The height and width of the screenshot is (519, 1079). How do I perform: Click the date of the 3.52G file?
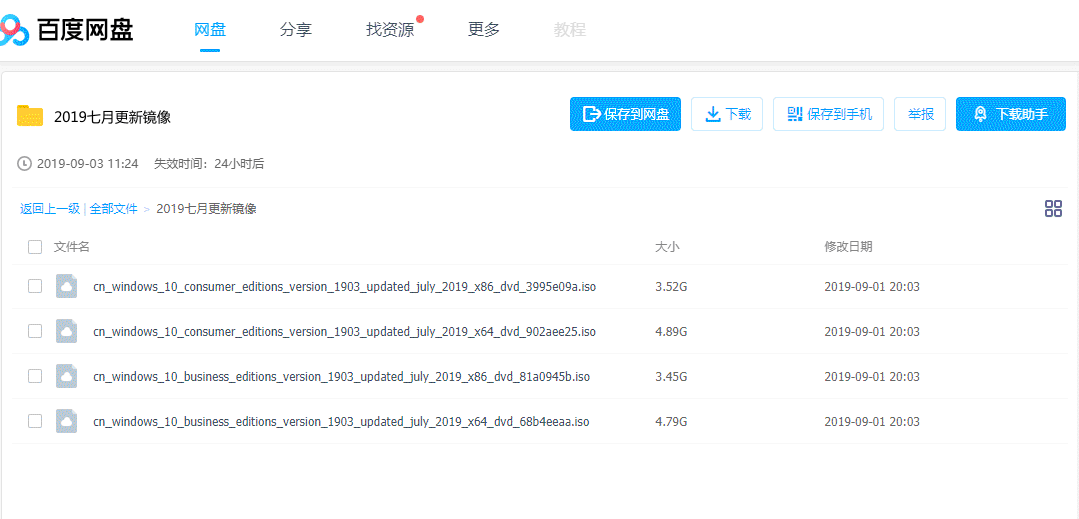point(872,287)
